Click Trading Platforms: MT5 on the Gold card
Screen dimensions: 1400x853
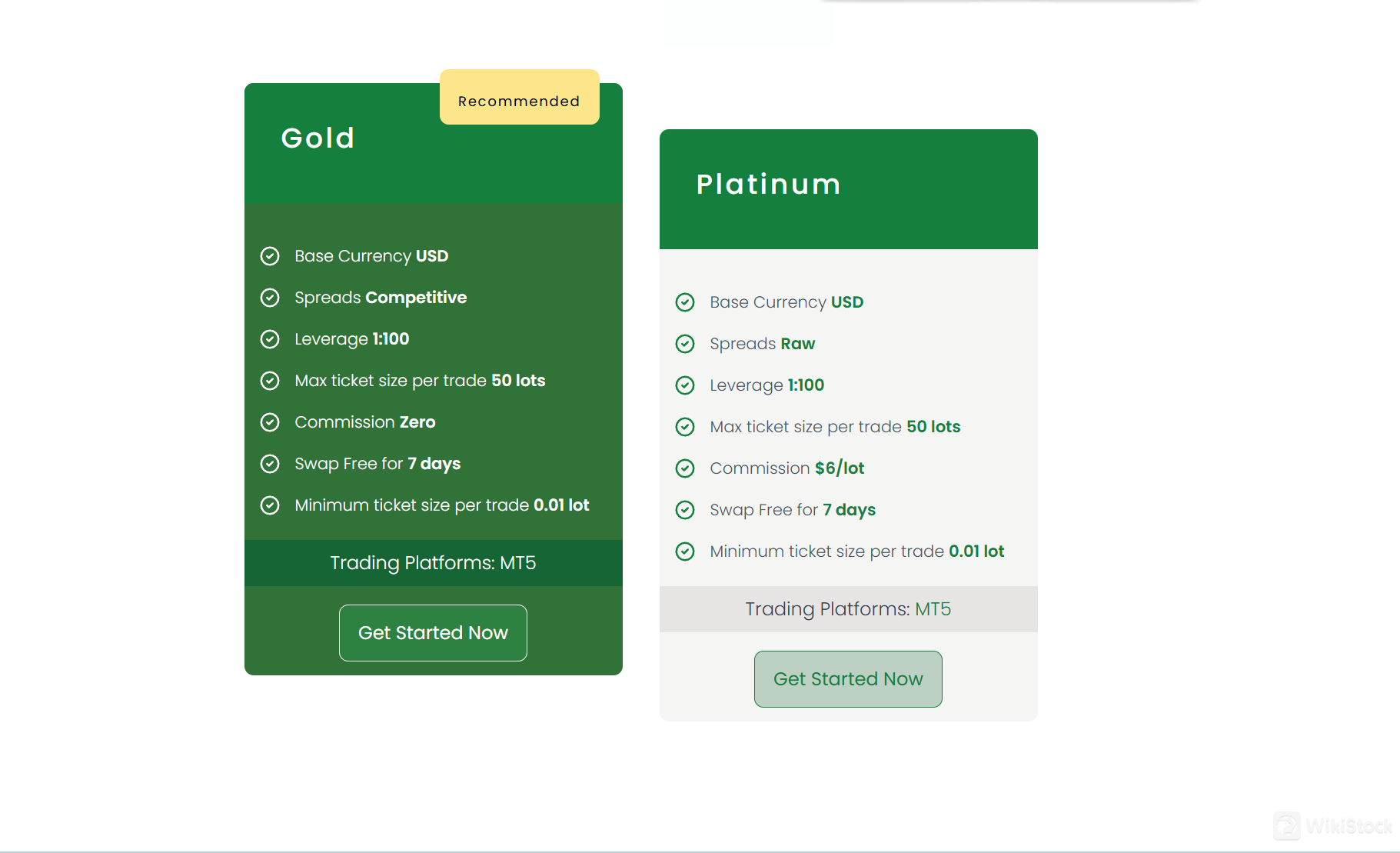[x=433, y=562]
